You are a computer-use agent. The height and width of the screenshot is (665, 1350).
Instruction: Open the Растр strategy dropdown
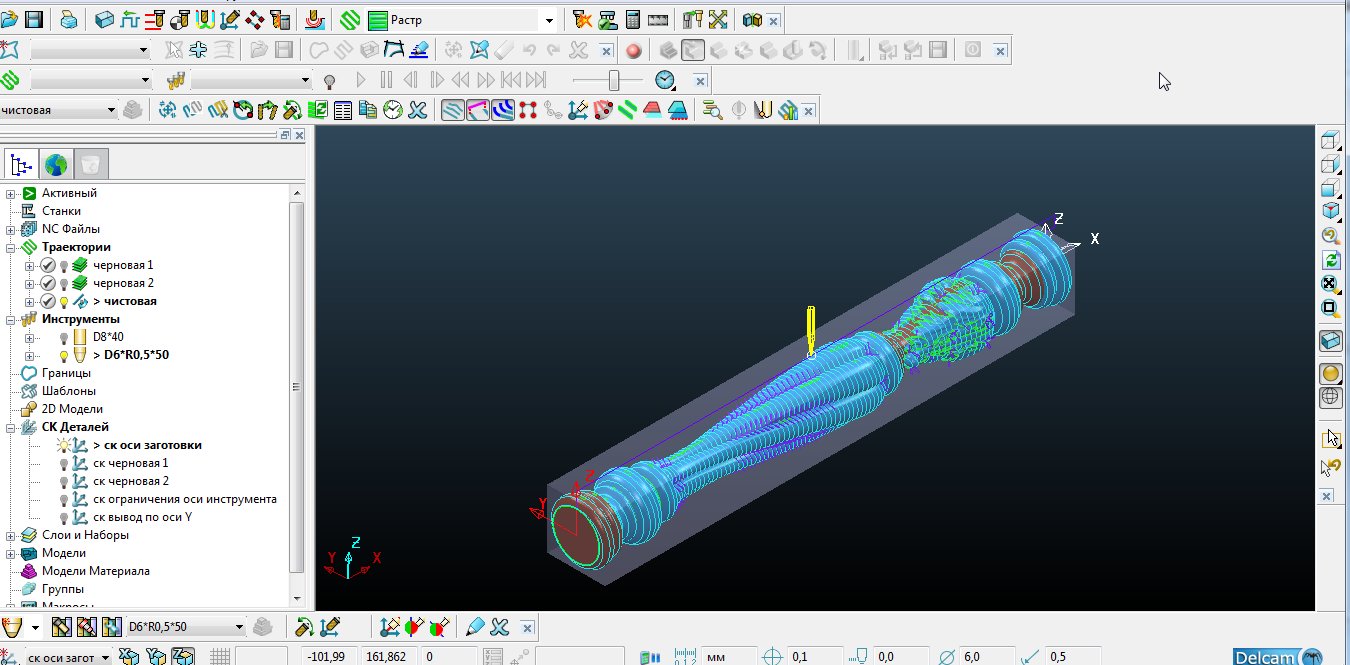tap(549, 20)
